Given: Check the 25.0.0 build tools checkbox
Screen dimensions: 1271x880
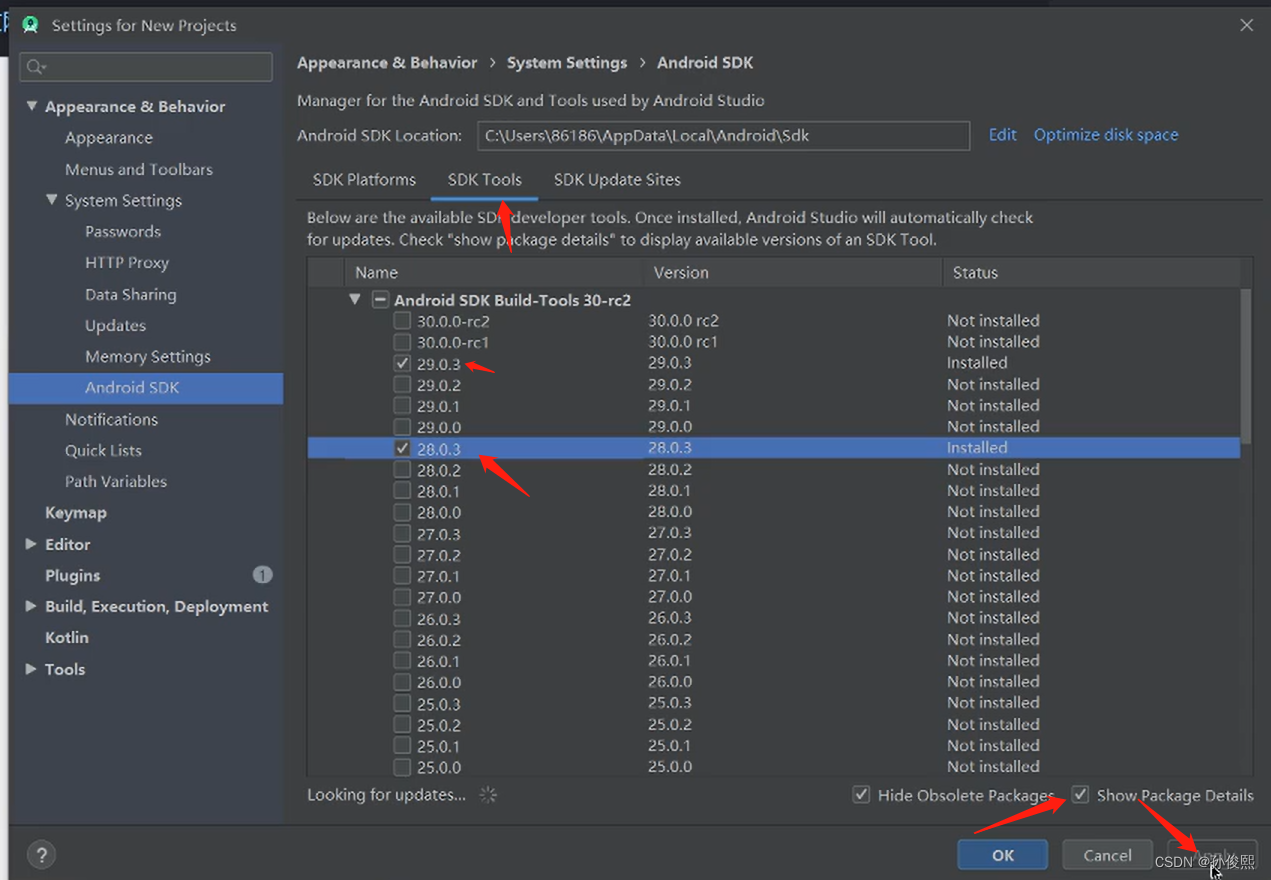Looking at the screenshot, I should click(402, 767).
